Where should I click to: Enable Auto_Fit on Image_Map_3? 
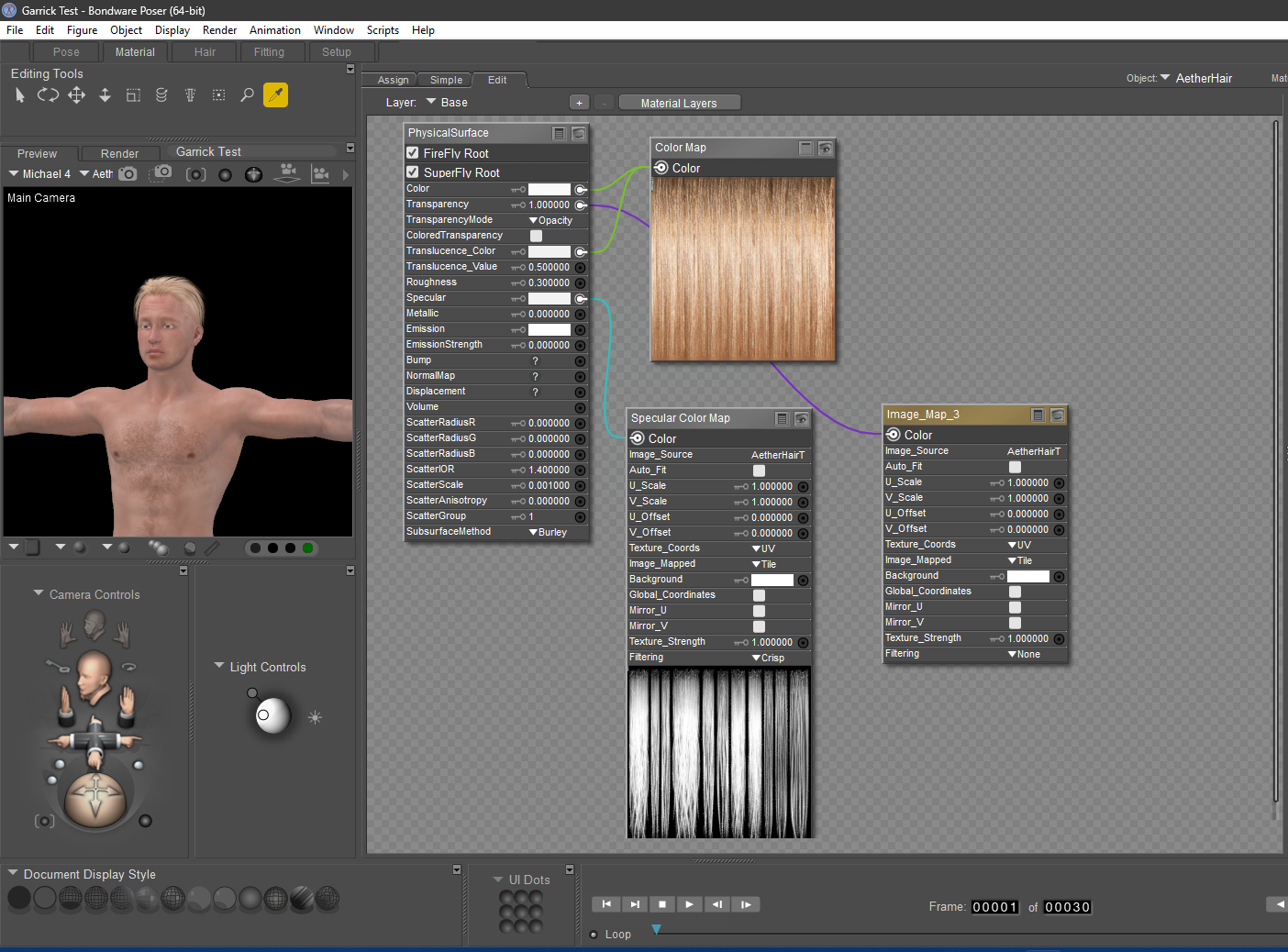click(1015, 467)
